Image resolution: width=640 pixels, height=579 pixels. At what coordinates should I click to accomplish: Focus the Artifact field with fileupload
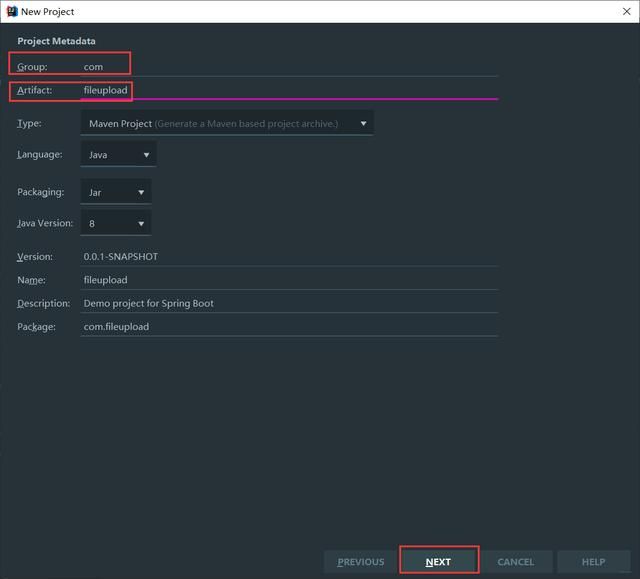pos(289,90)
